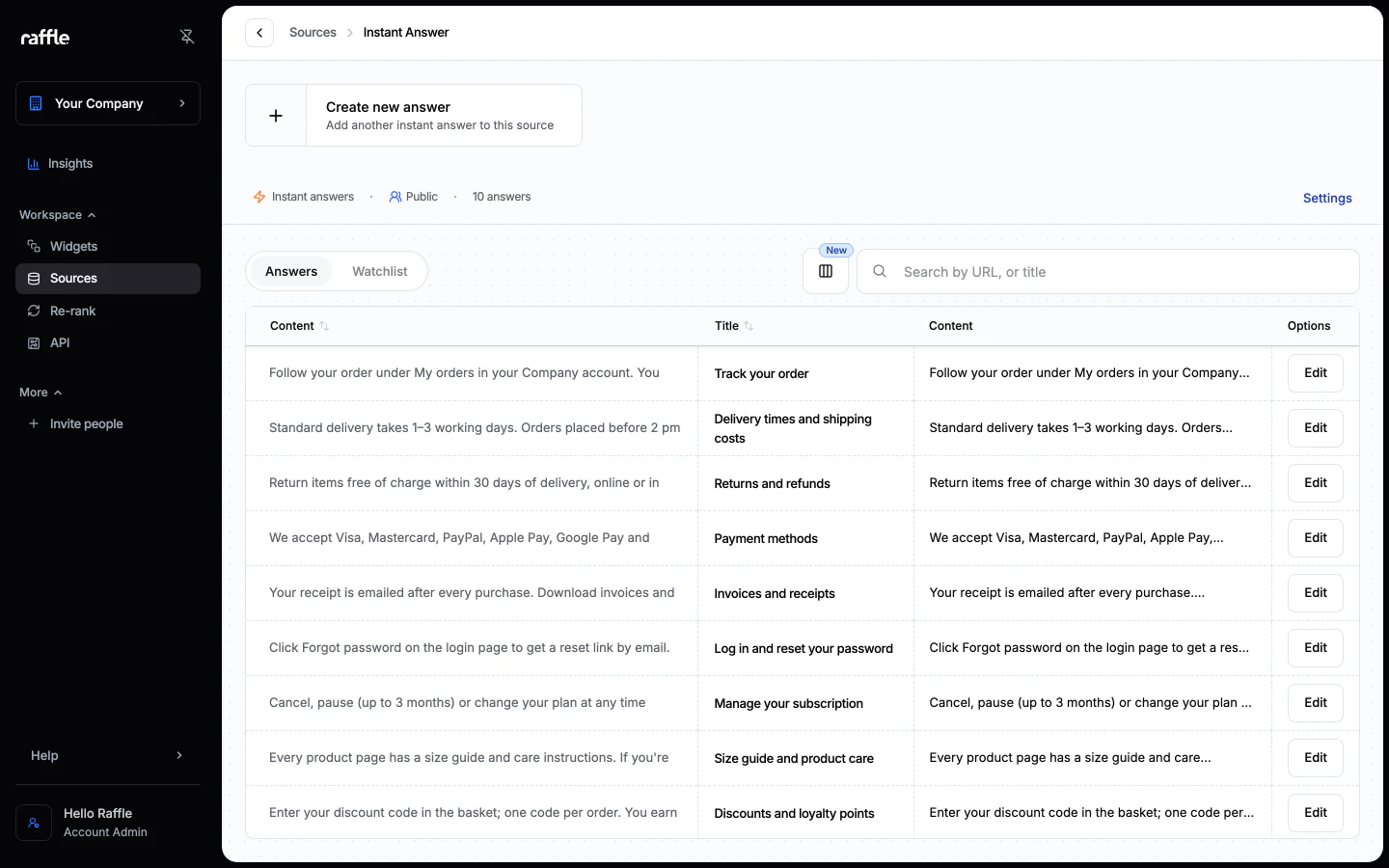Screen dimensions: 1389x868
Task: Click the user avatar icon
Action: 34,823
